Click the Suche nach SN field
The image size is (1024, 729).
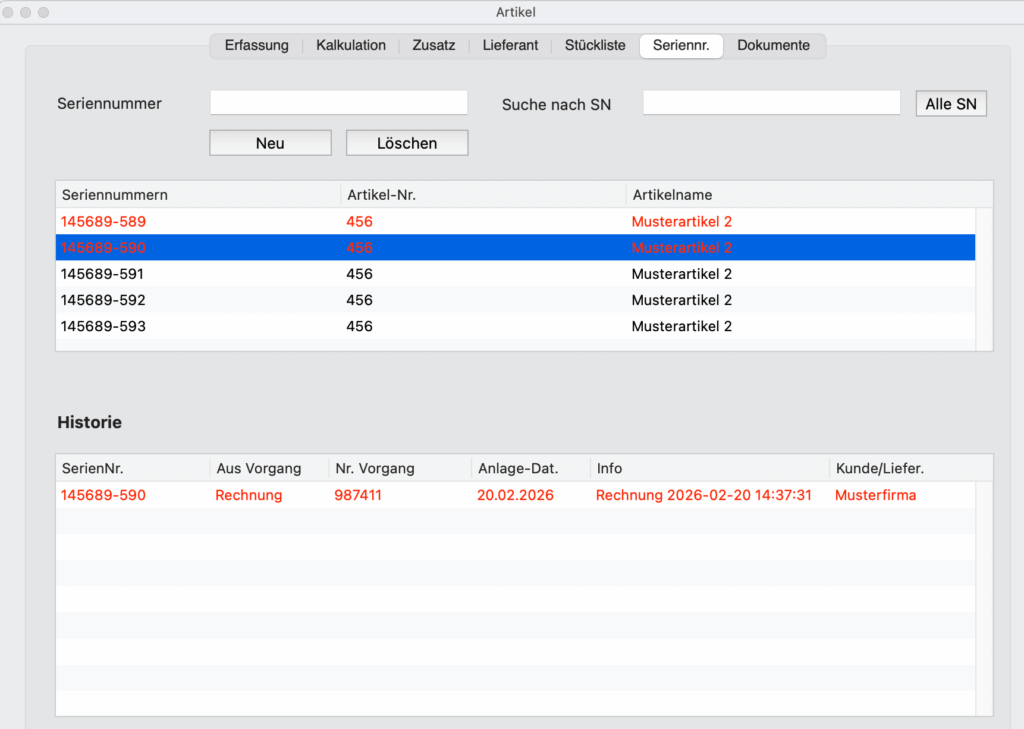coord(771,103)
